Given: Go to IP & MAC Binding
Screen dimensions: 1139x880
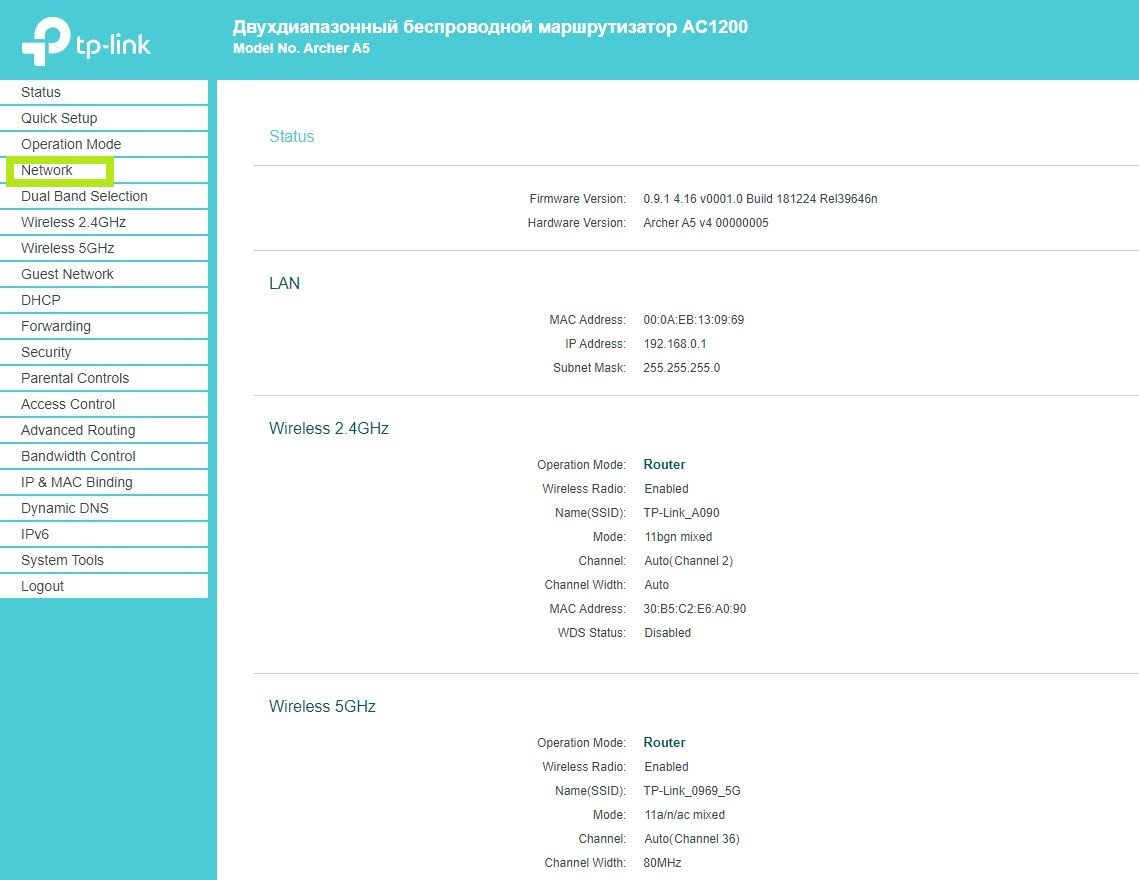Looking at the screenshot, I should [x=77, y=482].
